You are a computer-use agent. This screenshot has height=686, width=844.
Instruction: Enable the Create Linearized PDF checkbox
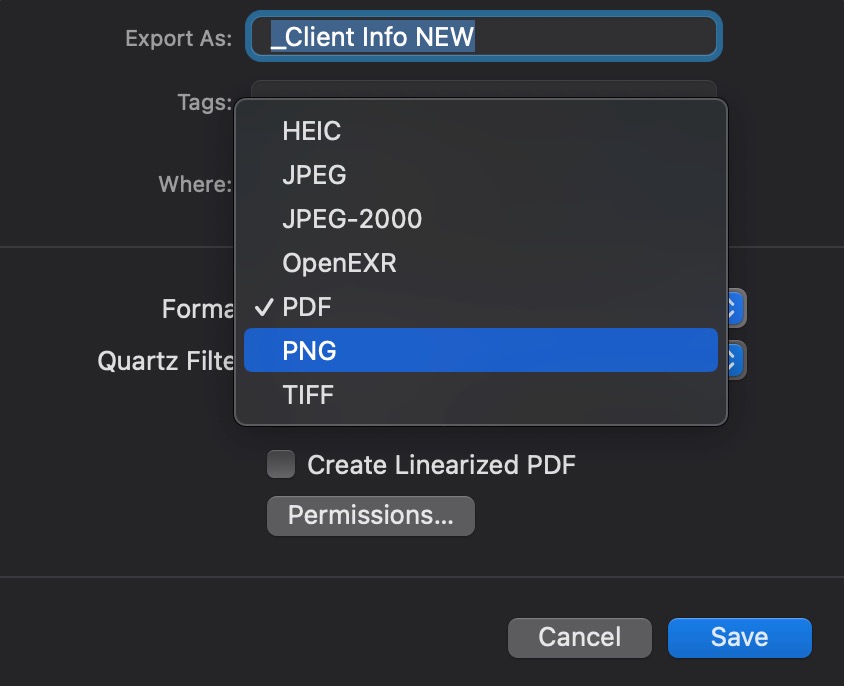(x=280, y=464)
